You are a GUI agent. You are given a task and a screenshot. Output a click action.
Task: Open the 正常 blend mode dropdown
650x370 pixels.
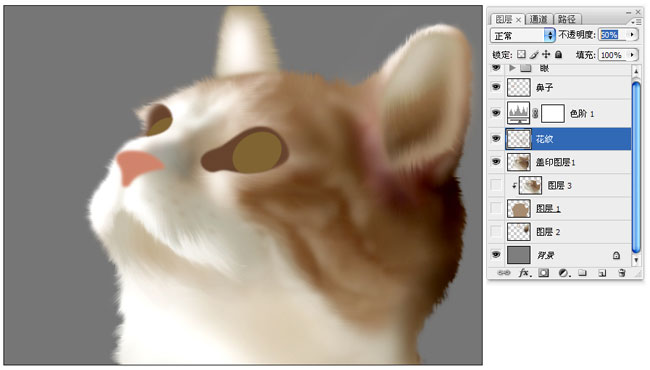tap(522, 36)
